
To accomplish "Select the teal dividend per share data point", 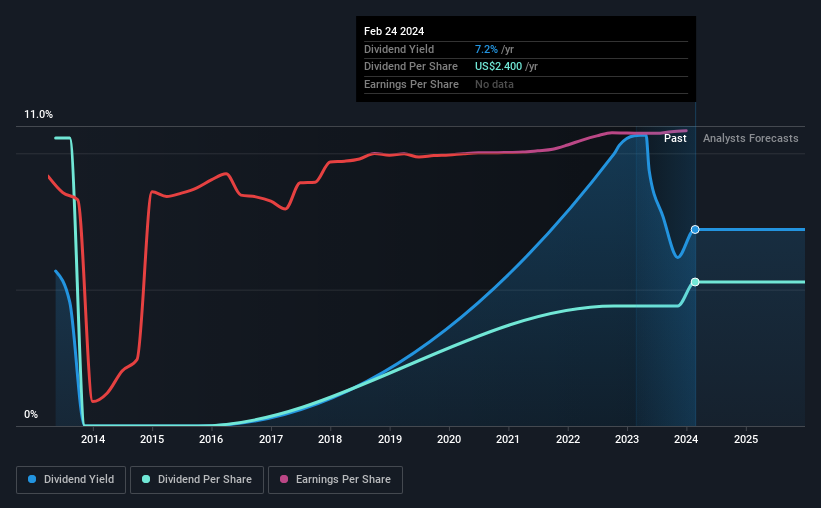I will click(695, 282).
